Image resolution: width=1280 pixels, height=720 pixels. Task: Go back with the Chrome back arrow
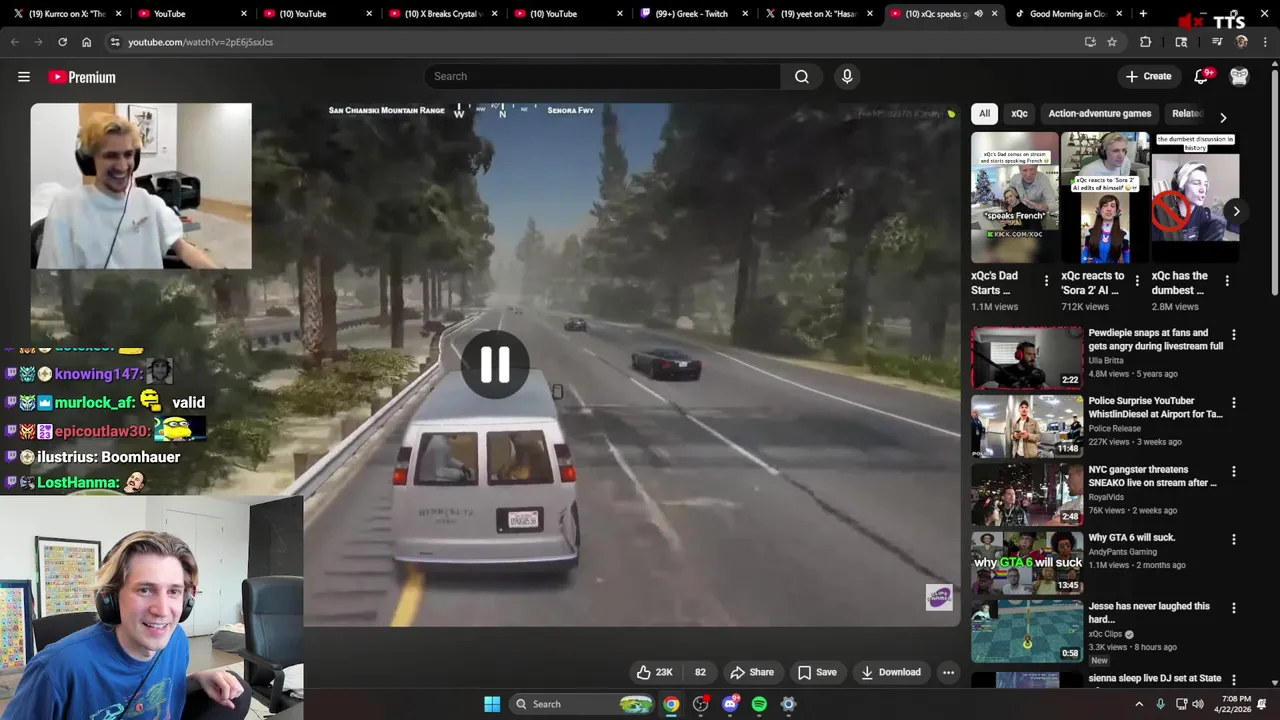pyautogui.click(x=15, y=42)
